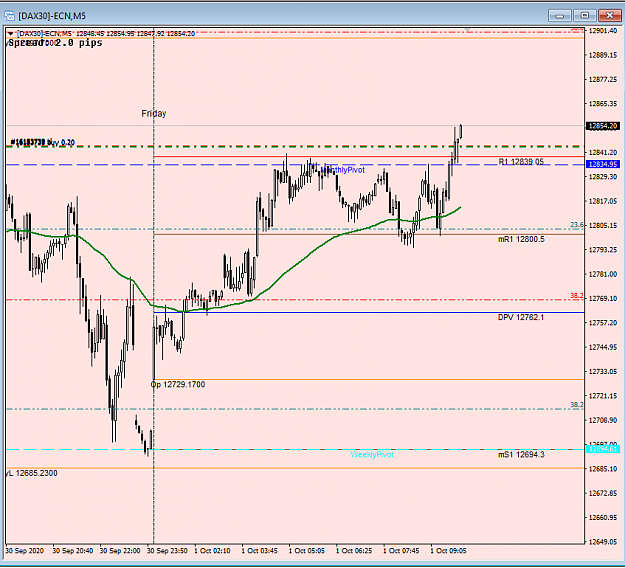Click the chart window icon in title bar

pos(9,16)
